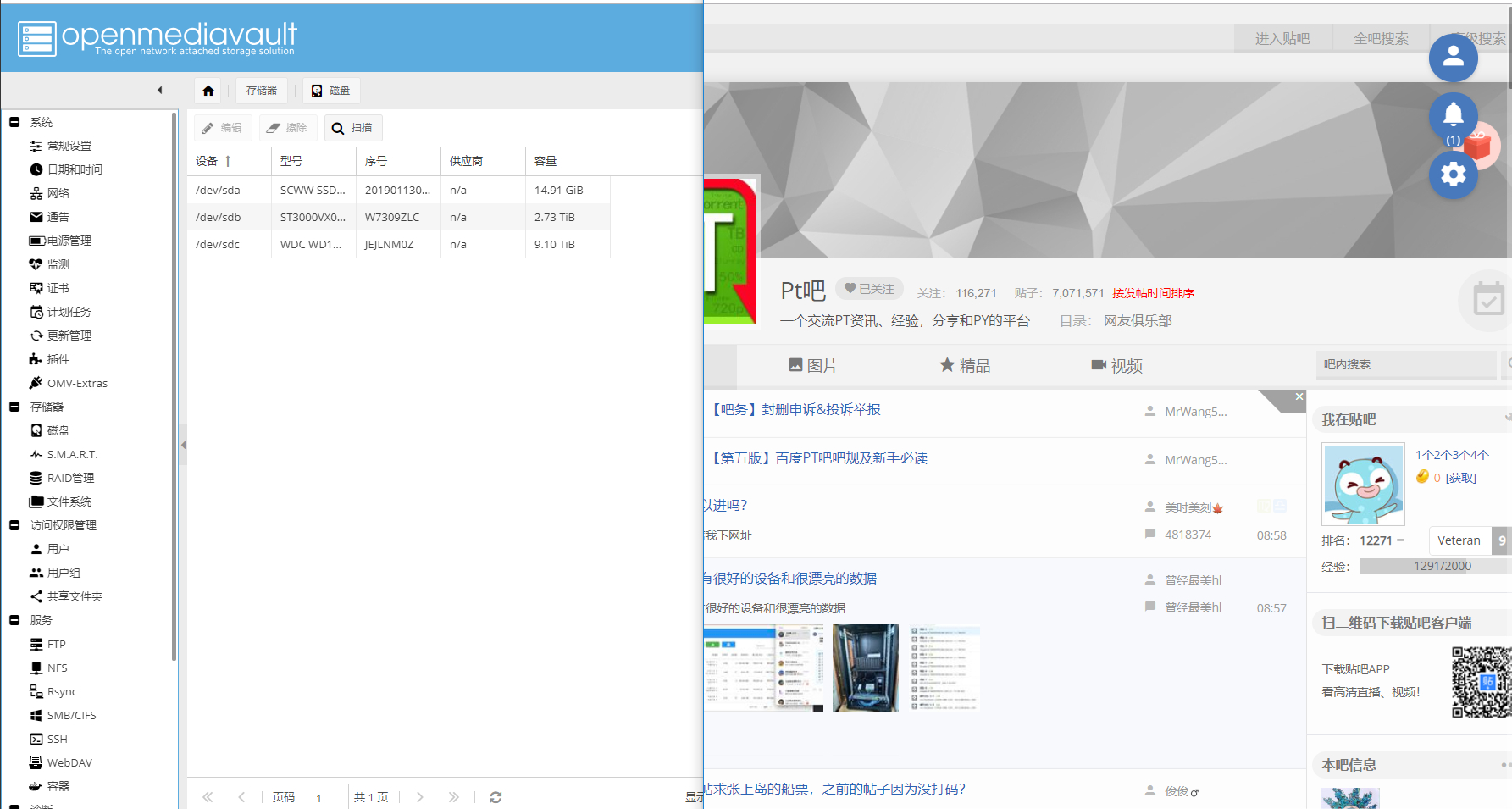Open 计划任务 scheduled jobs
The width and height of the screenshot is (1512, 809).
[x=69, y=312]
